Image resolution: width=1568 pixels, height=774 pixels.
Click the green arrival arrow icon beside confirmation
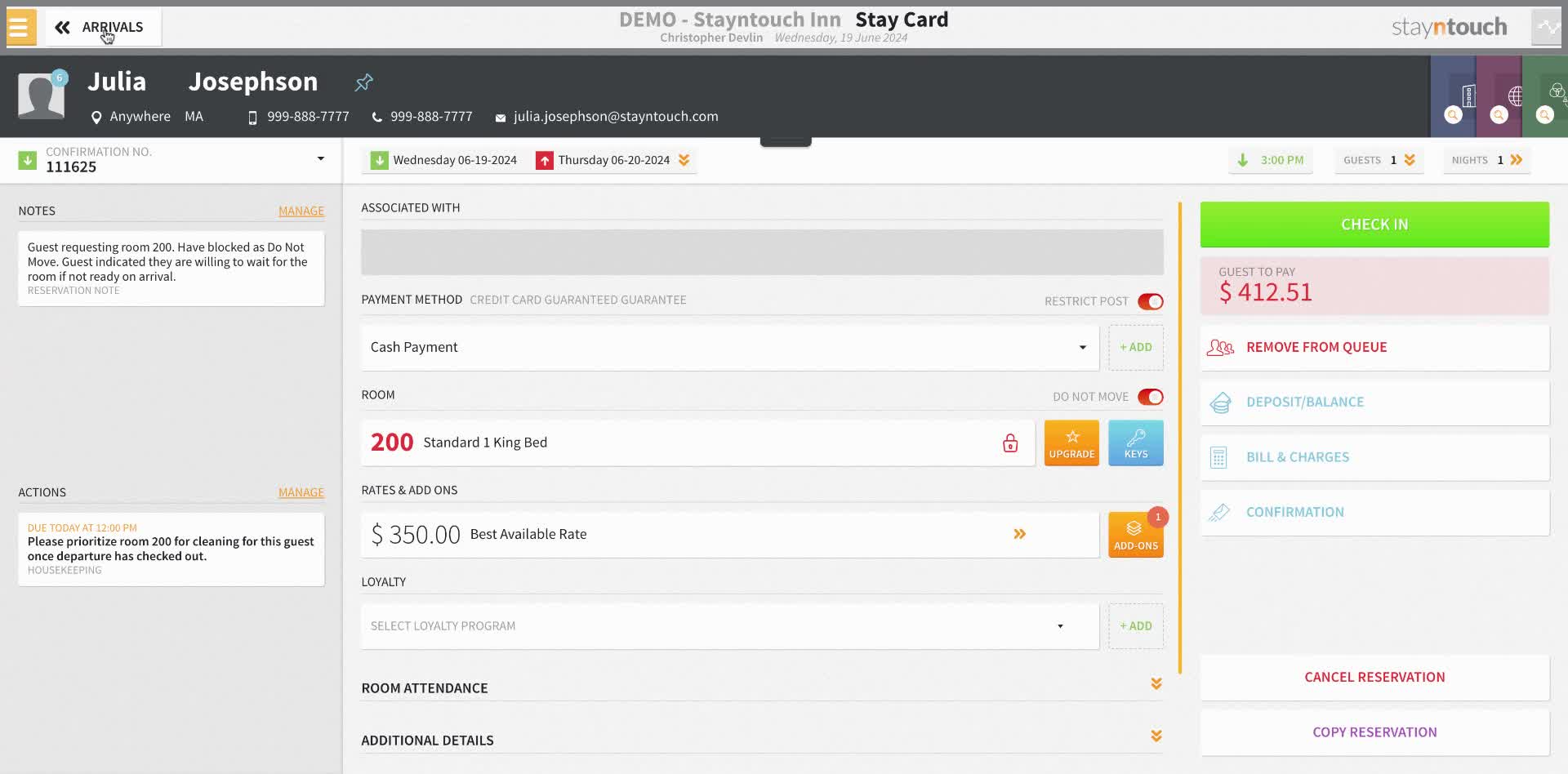[x=28, y=160]
